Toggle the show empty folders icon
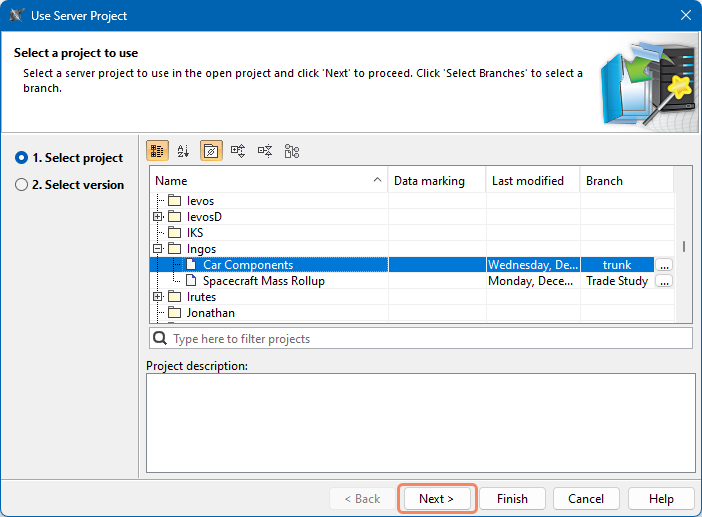Image resolution: width=702 pixels, height=517 pixels. pyautogui.click(x=211, y=151)
